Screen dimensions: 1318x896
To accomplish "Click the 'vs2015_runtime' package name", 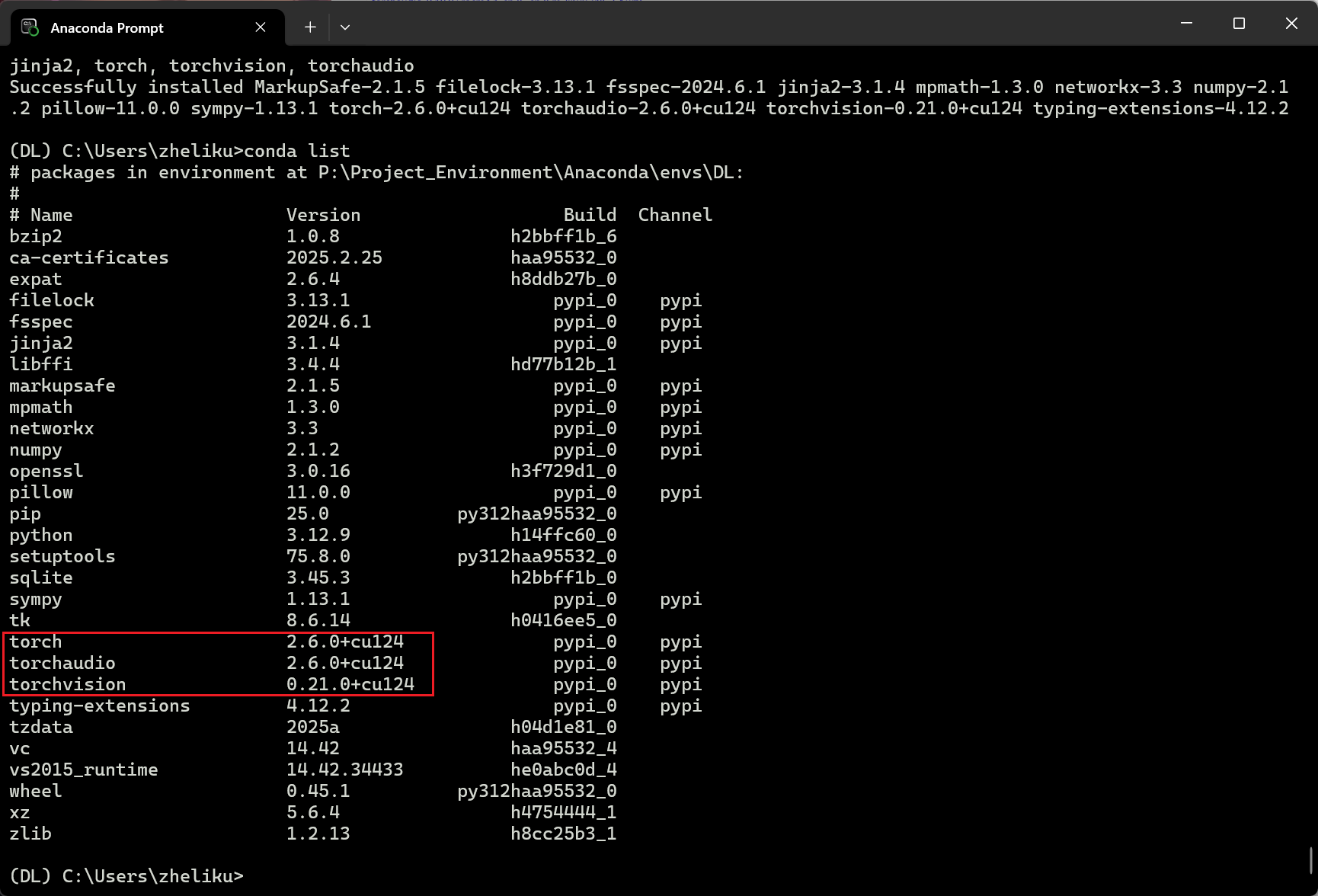I will coord(84,770).
